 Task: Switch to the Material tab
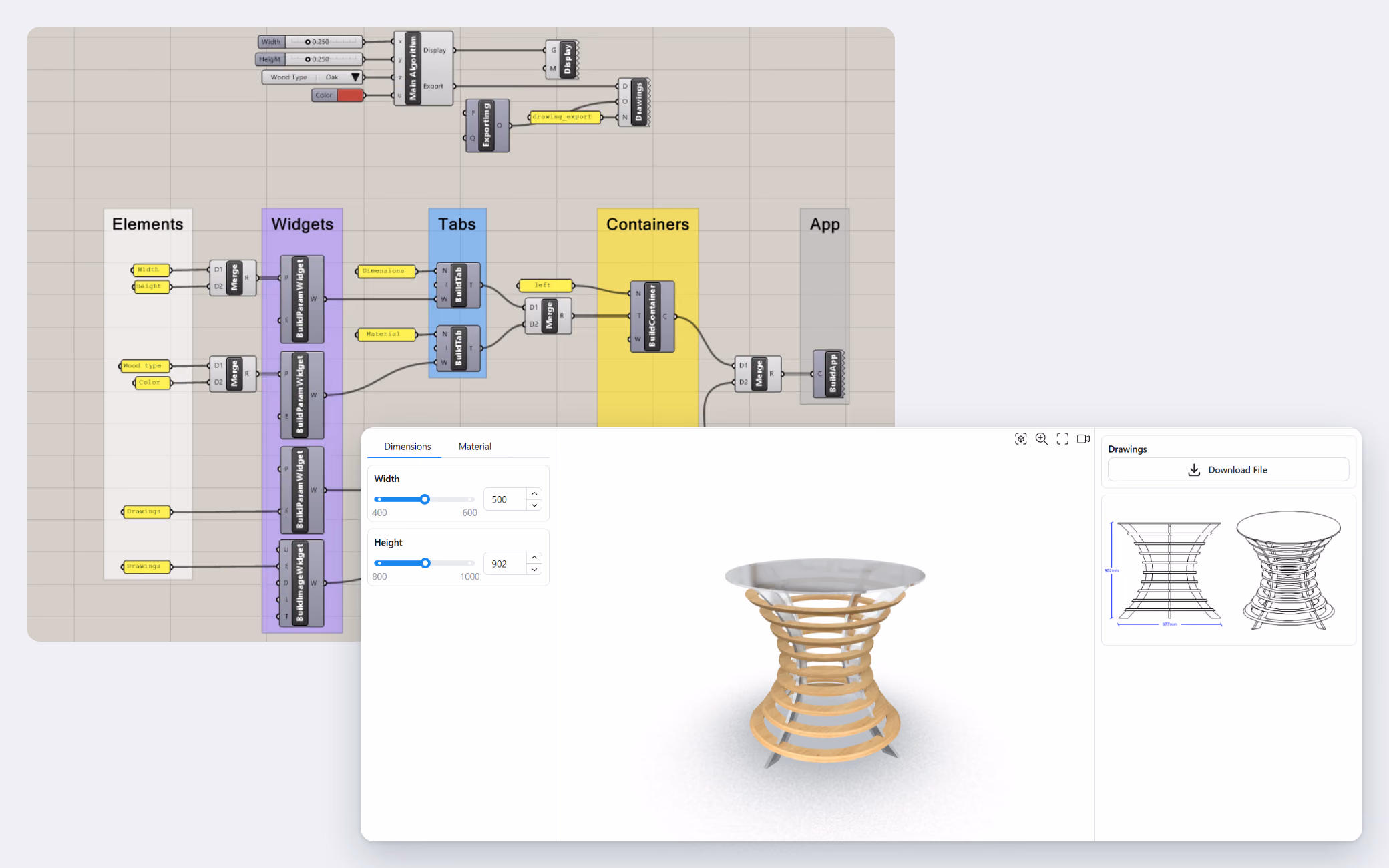475,446
